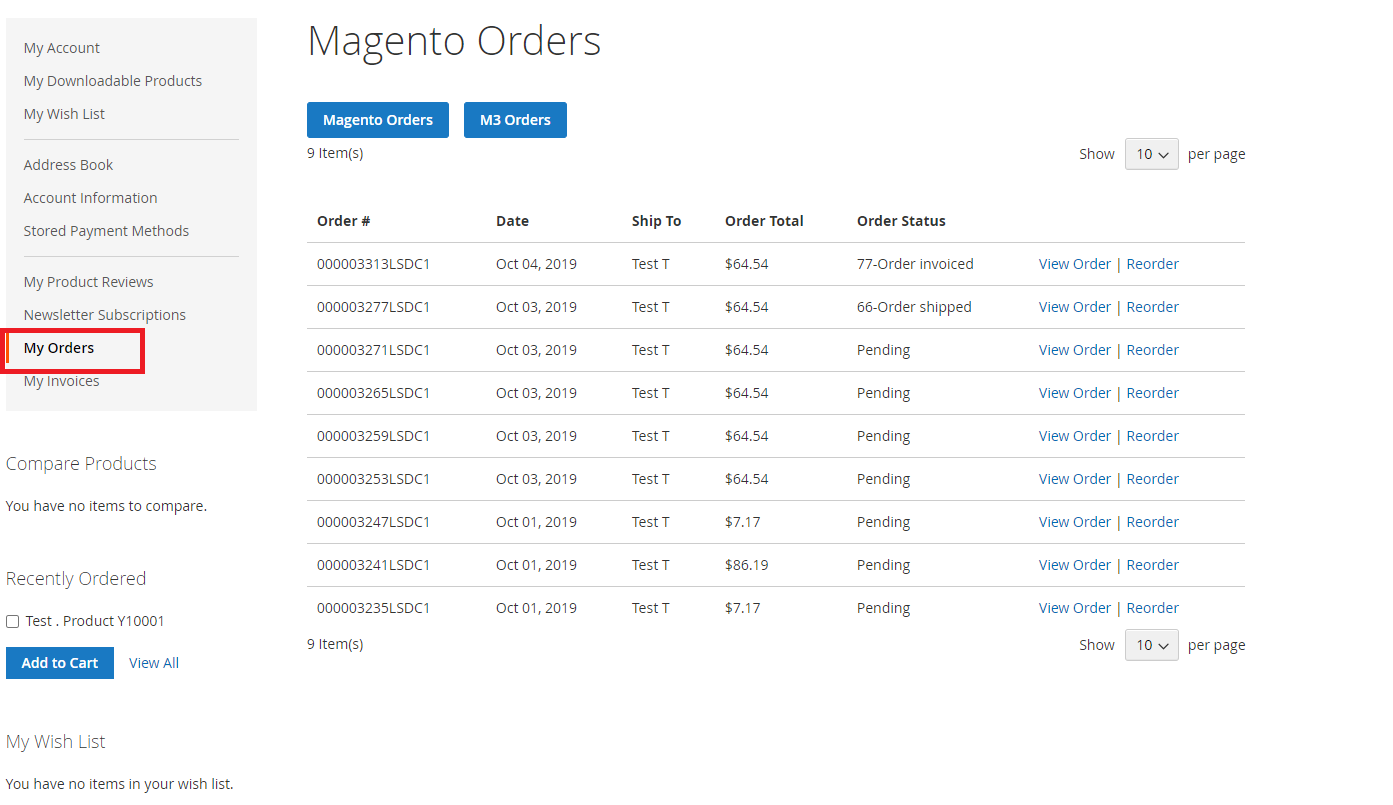
Task: Click the 66-Order shipped status
Action: click(914, 307)
